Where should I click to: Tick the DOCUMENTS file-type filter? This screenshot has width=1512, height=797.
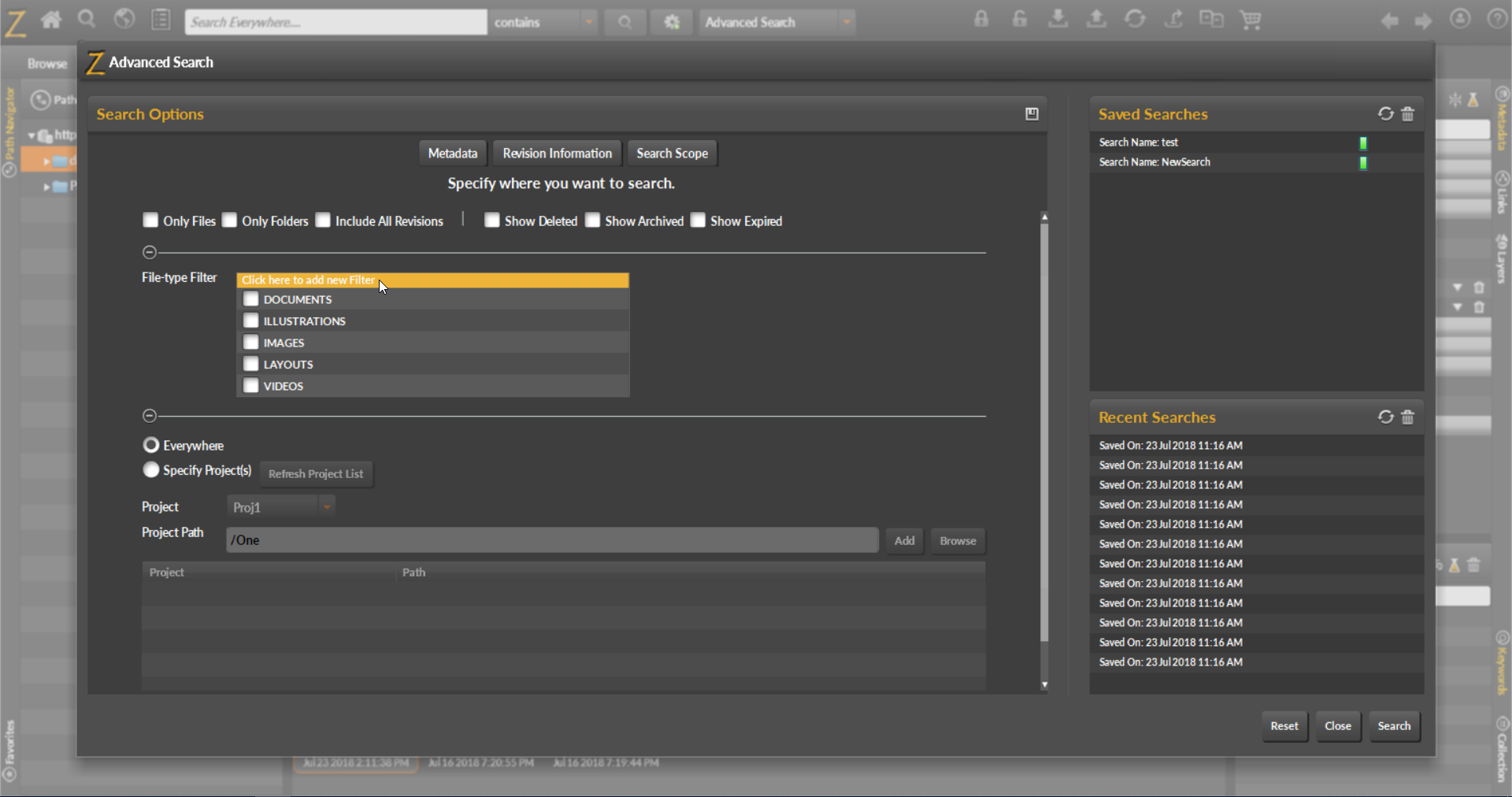(x=251, y=299)
